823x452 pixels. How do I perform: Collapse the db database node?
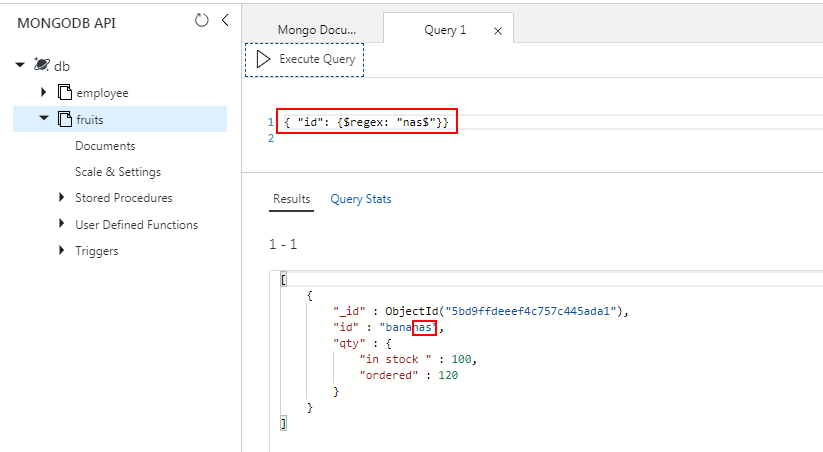(20, 65)
